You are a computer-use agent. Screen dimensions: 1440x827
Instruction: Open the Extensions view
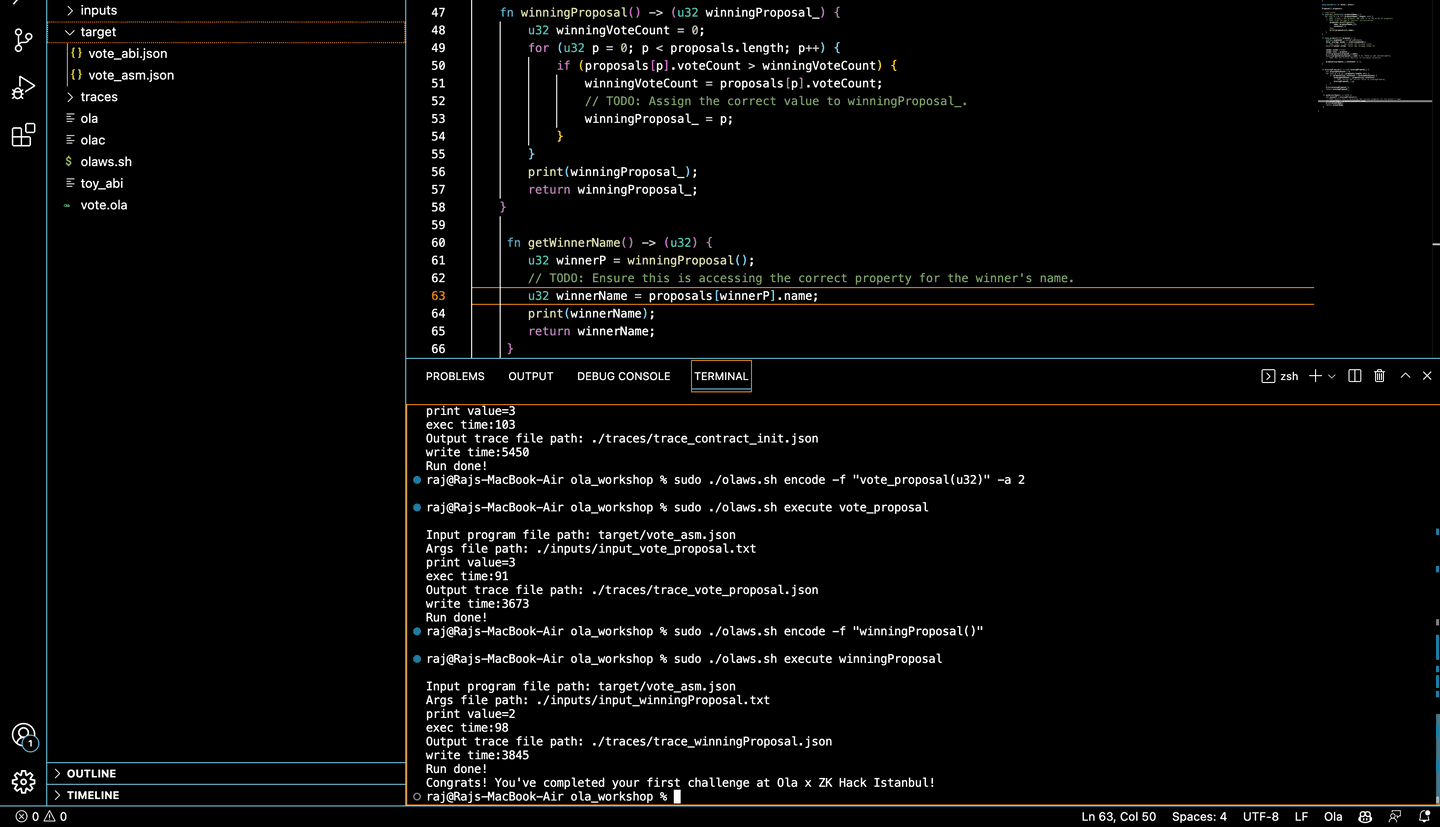point(23,136)
